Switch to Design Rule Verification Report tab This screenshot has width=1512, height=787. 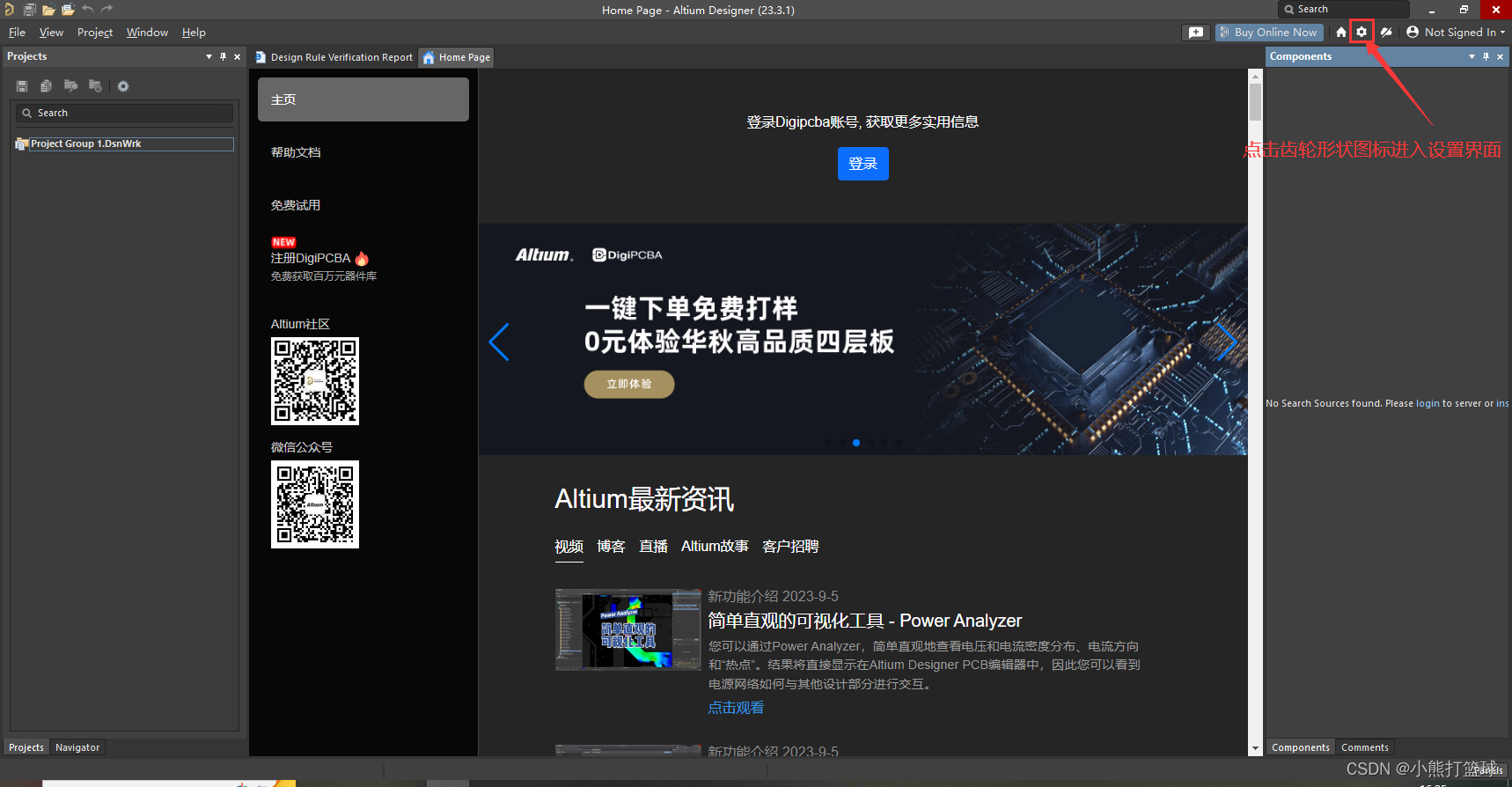pyautogui.click(x=334, y=57)
